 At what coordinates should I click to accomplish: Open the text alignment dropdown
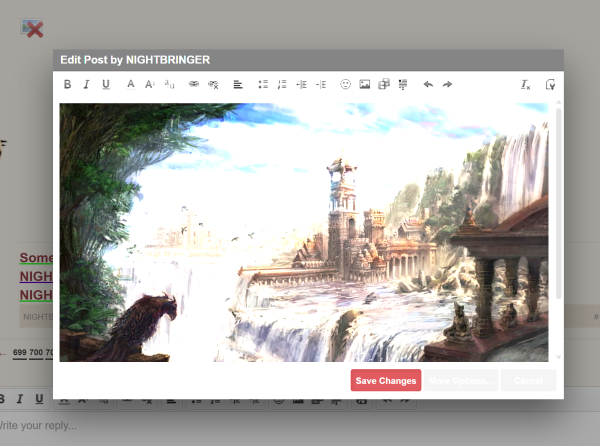(x=238, y=85)
